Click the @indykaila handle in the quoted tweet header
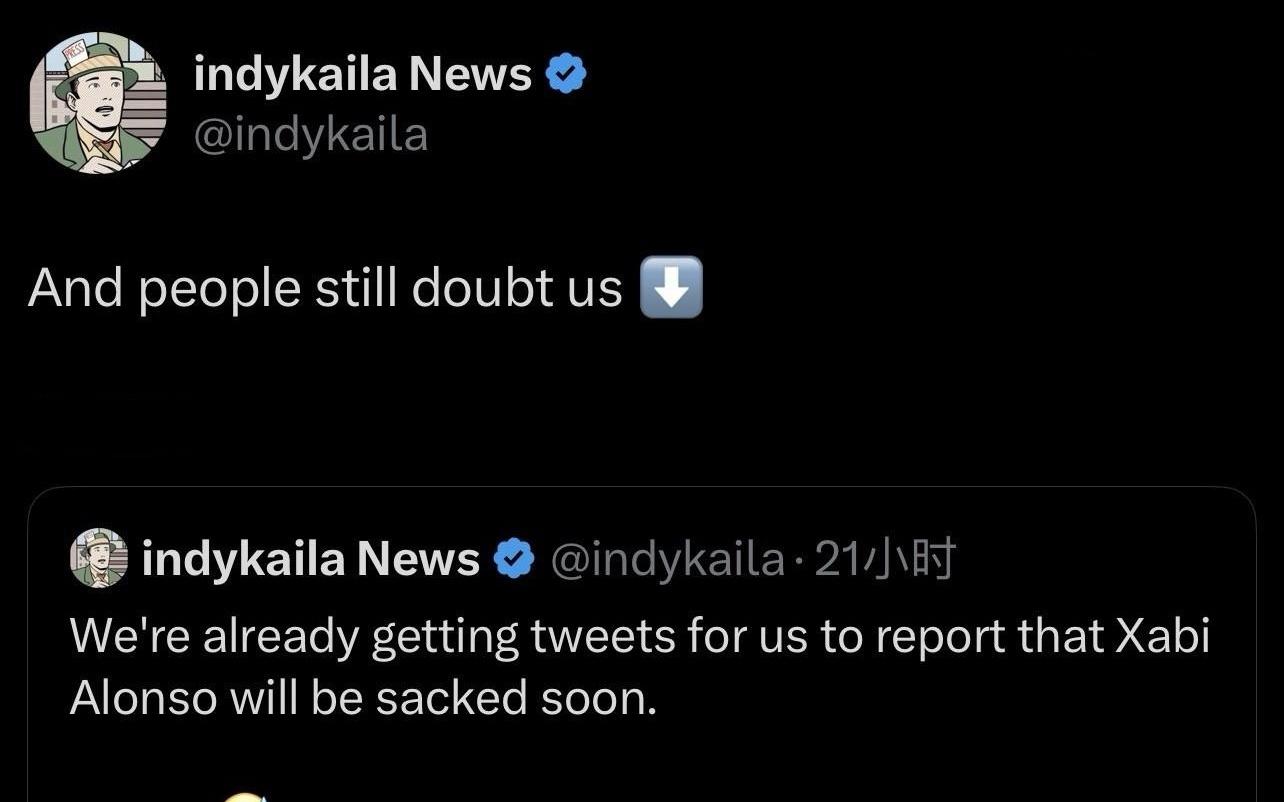This screenshot has height=802, width=1284. click(667, 559)
